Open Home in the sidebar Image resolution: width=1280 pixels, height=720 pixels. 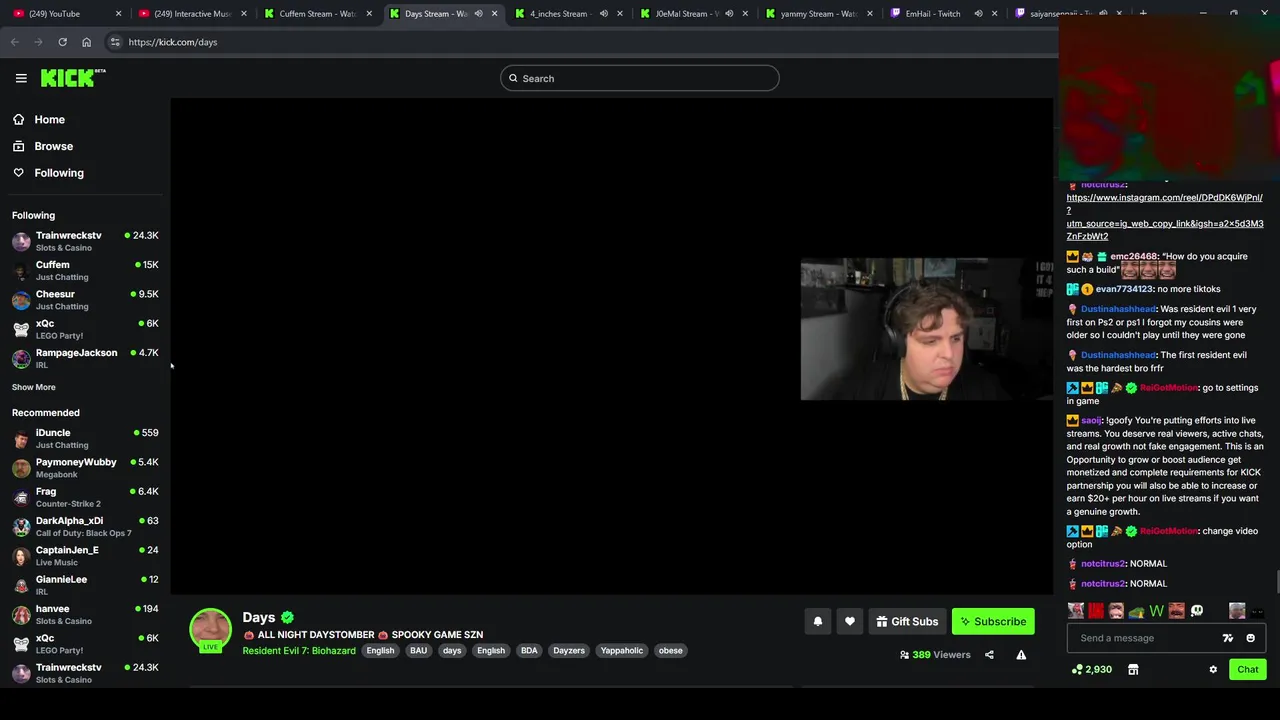[x=49, y=119]
